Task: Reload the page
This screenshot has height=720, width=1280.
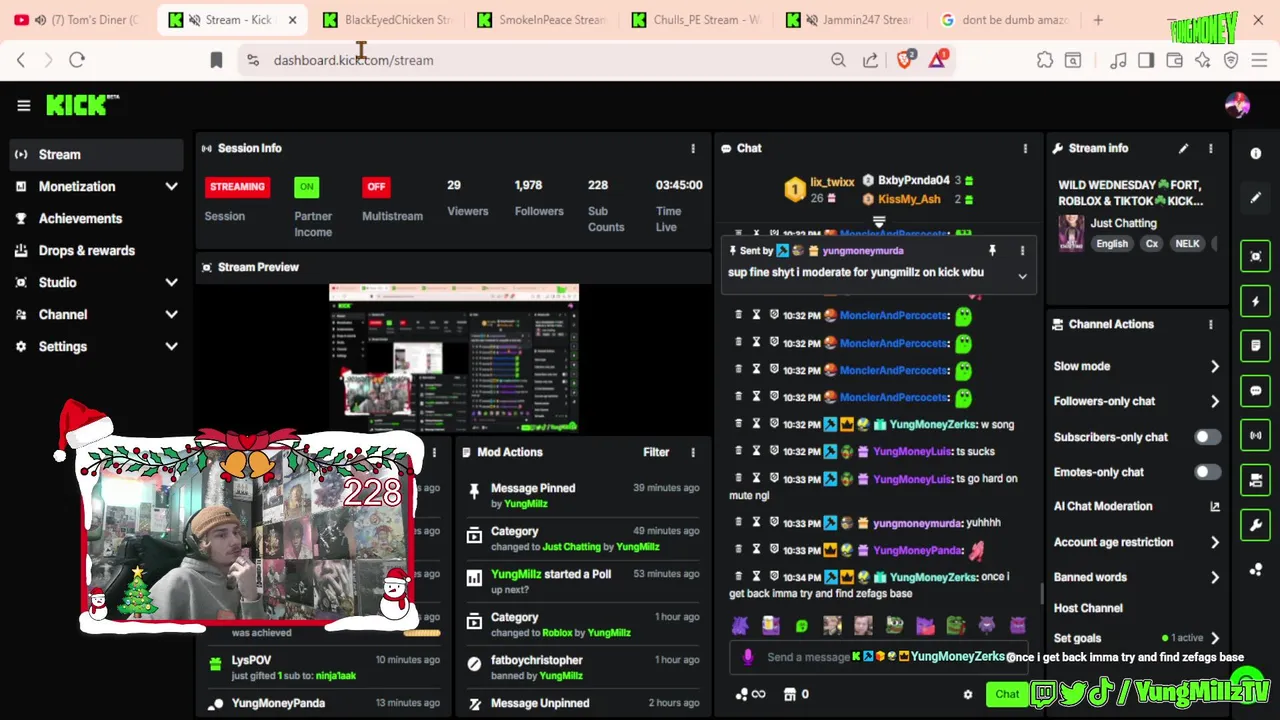Action: (x=77, y=60)
